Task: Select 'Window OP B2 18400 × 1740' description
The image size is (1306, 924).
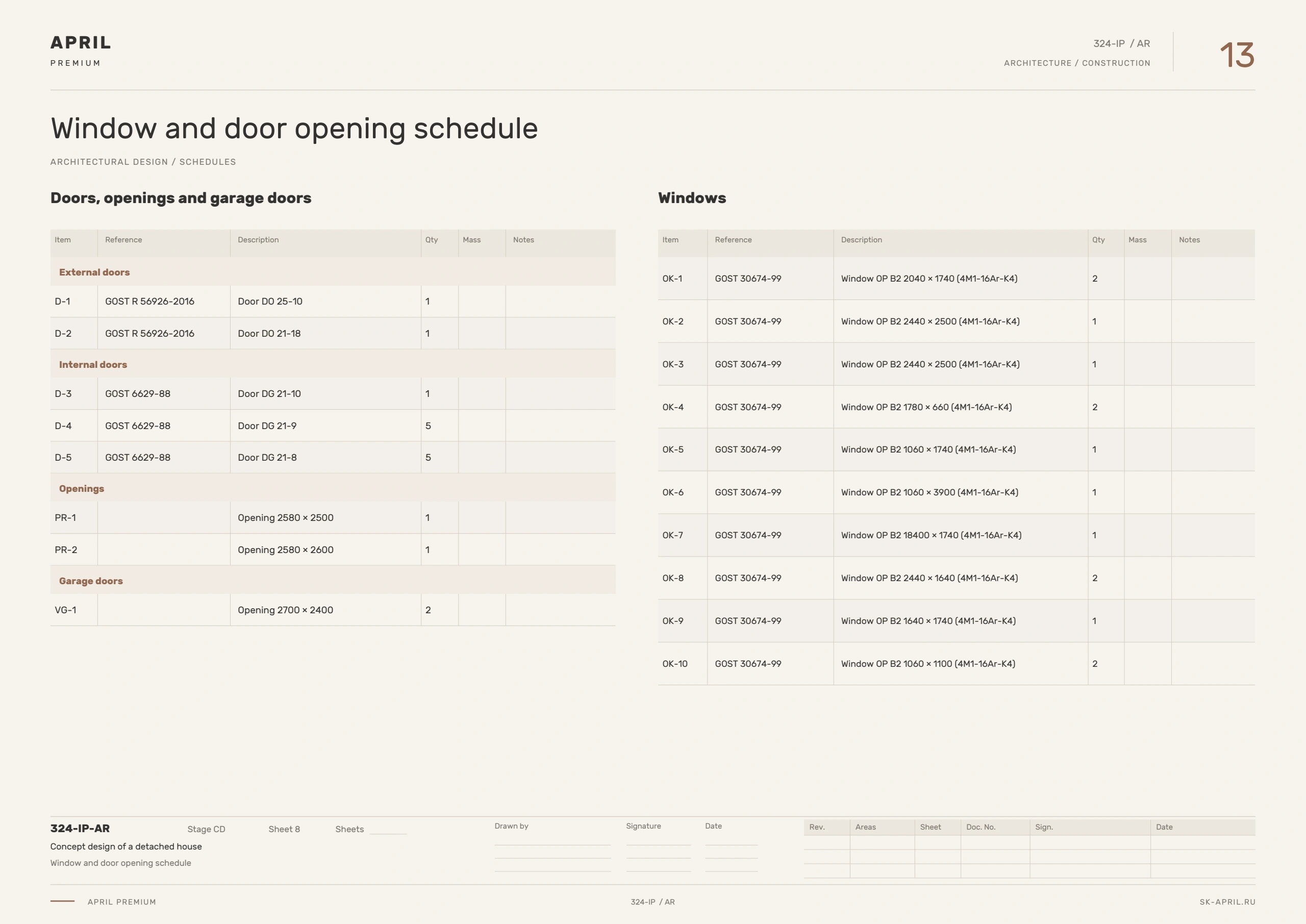Action: (x=931, y=535)
